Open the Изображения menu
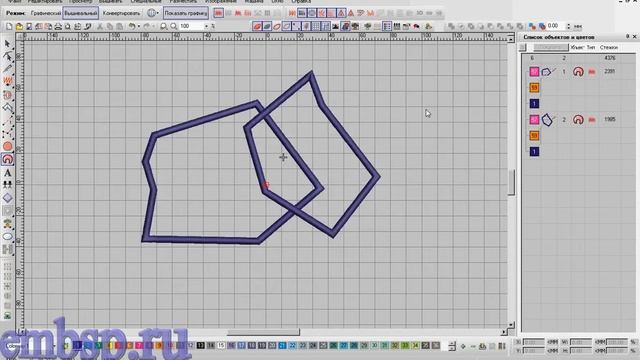The image size is (640, 360). click(x=220, y=2)
